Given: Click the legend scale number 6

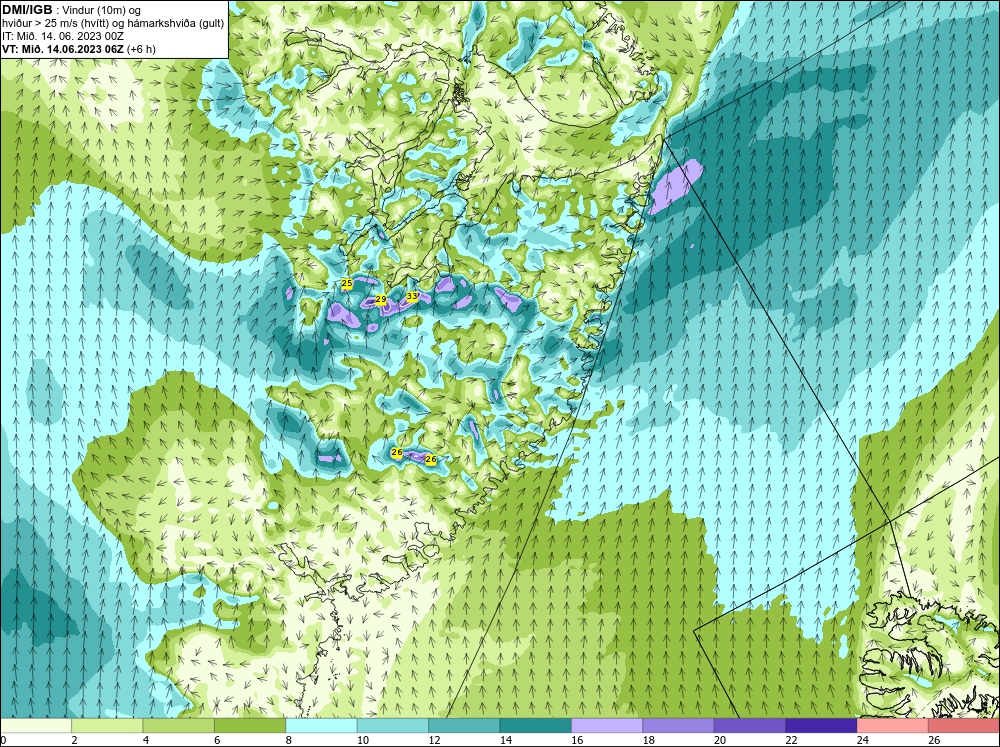Looking at the screenshot, I should tap(217, 740).
